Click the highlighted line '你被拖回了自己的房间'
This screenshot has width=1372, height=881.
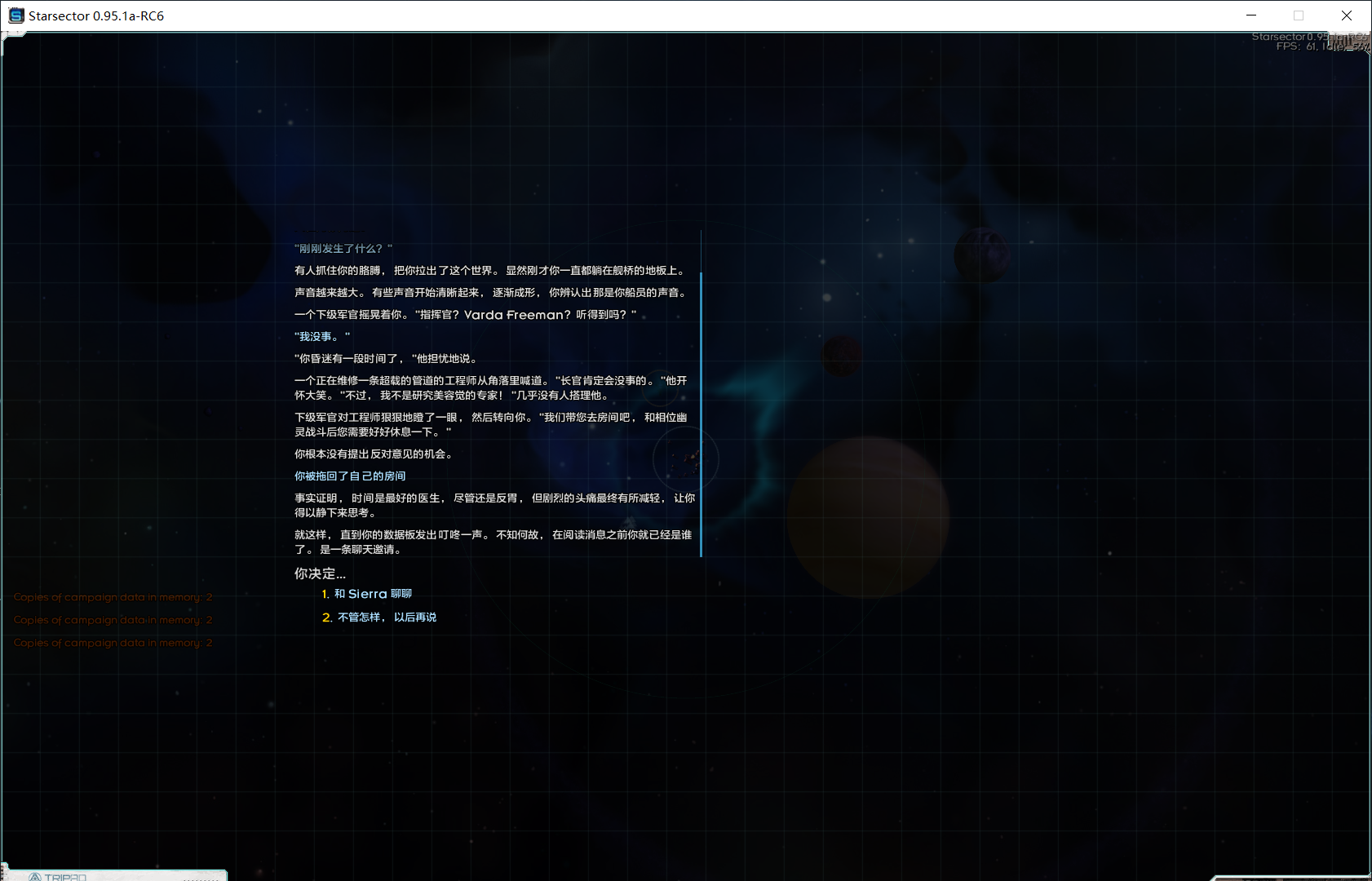[x=350, y=476]
